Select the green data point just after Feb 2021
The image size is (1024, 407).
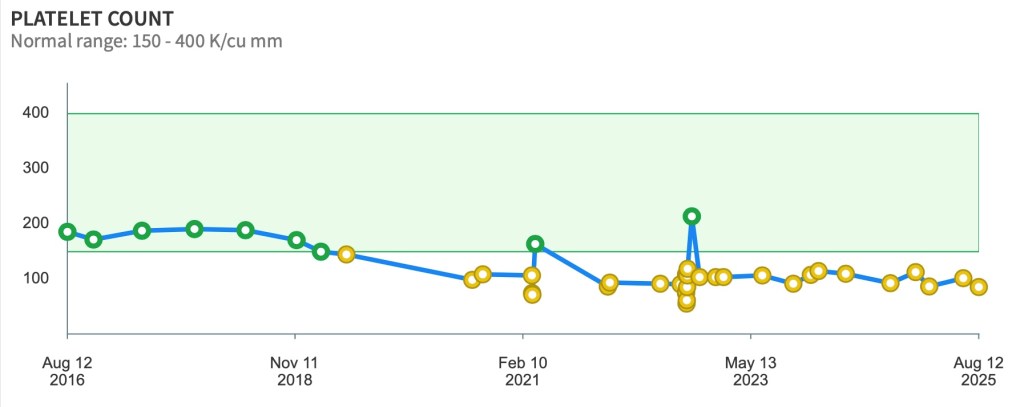click(535, 244)
